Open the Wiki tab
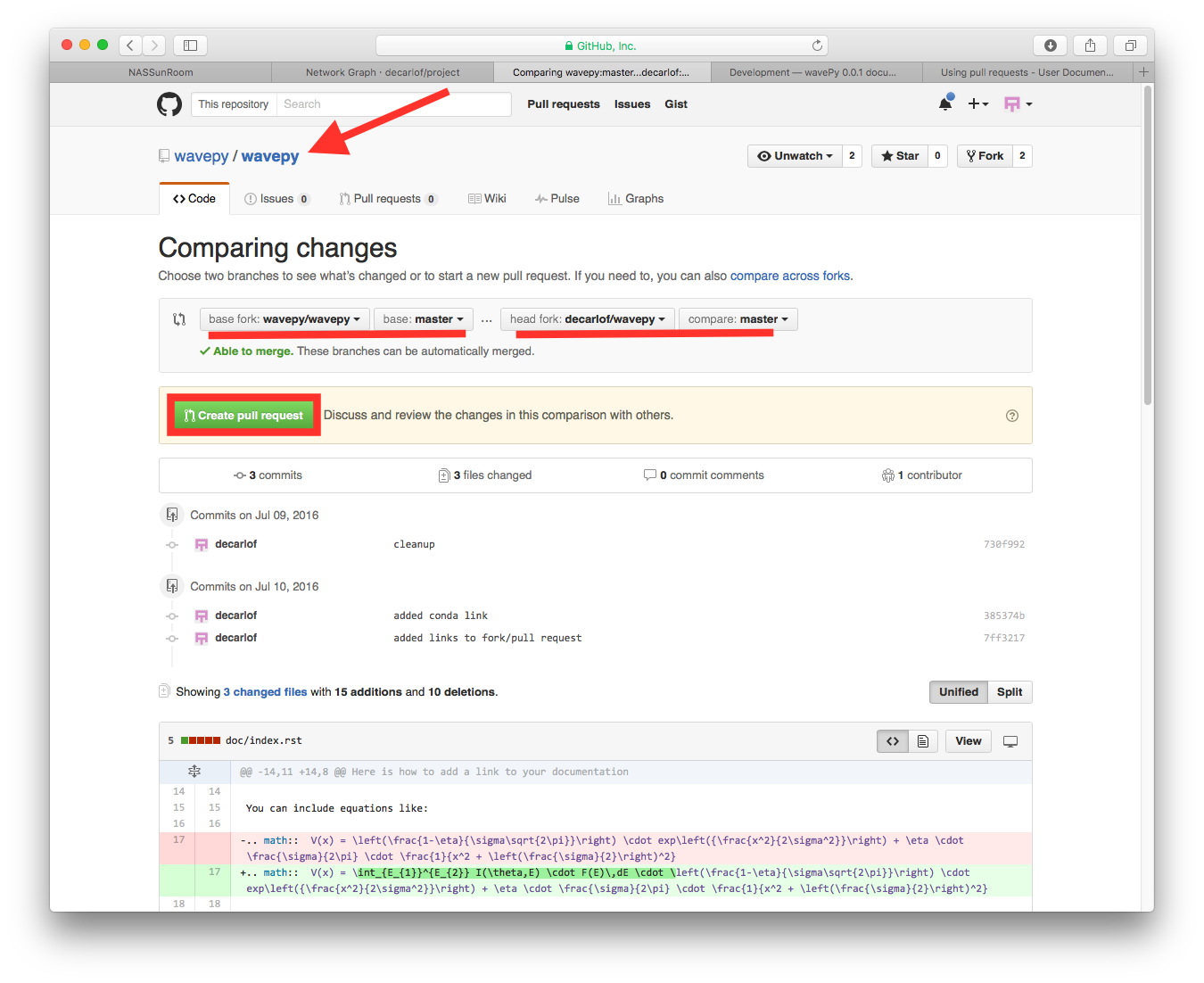Viewport: 1204px width, 983px height. [487, 199]
